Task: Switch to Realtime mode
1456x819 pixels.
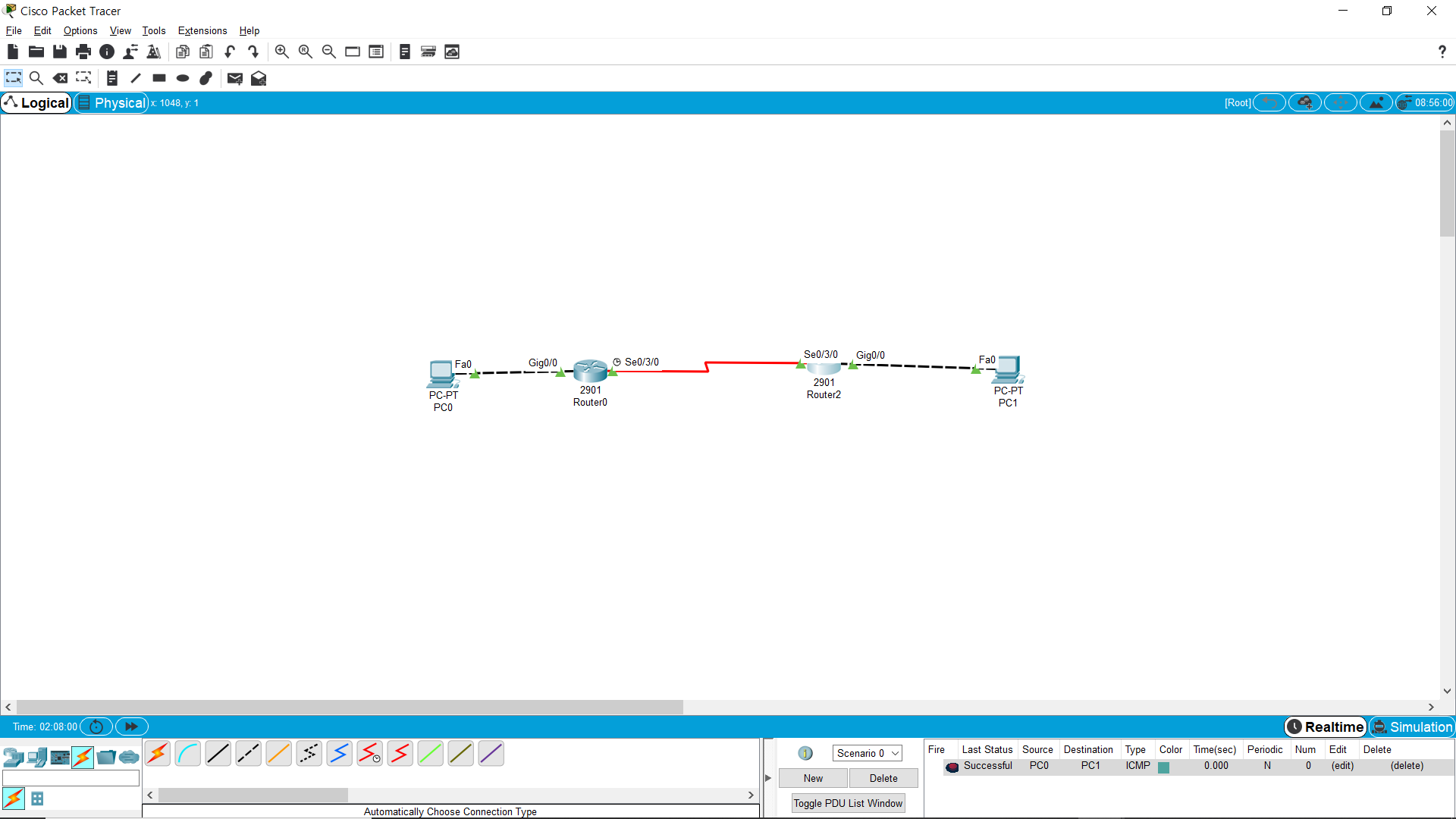Action: pyautogui.click(x=1325, y=726)
